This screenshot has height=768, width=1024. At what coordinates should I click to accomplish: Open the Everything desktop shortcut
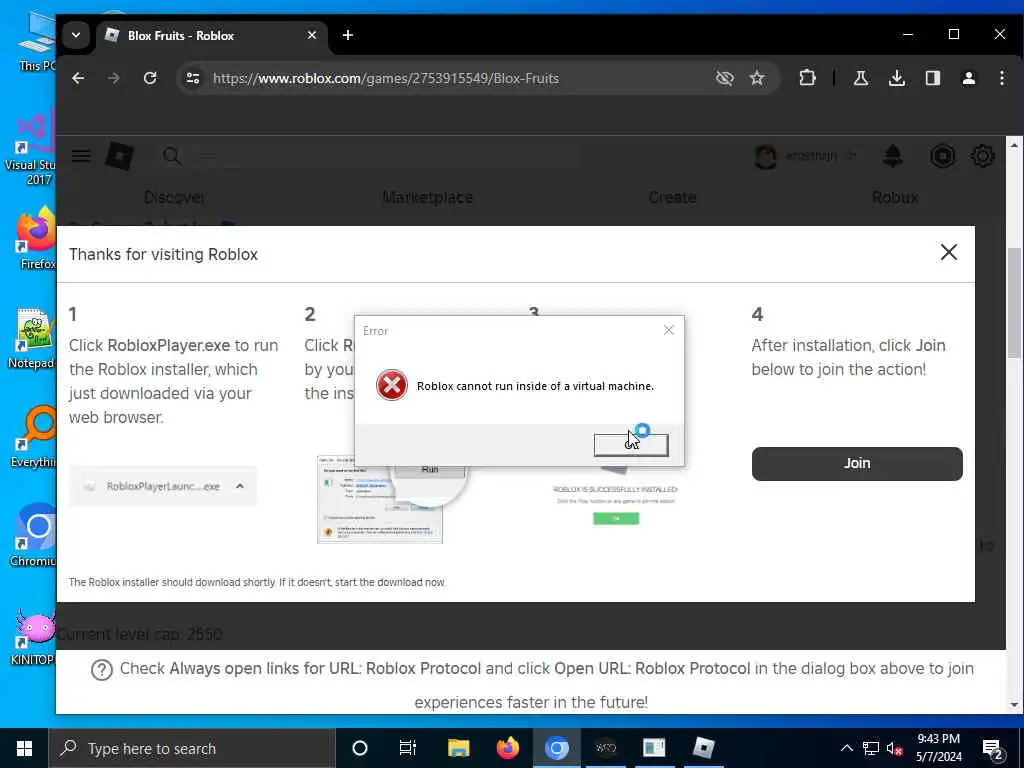point(34,436)
